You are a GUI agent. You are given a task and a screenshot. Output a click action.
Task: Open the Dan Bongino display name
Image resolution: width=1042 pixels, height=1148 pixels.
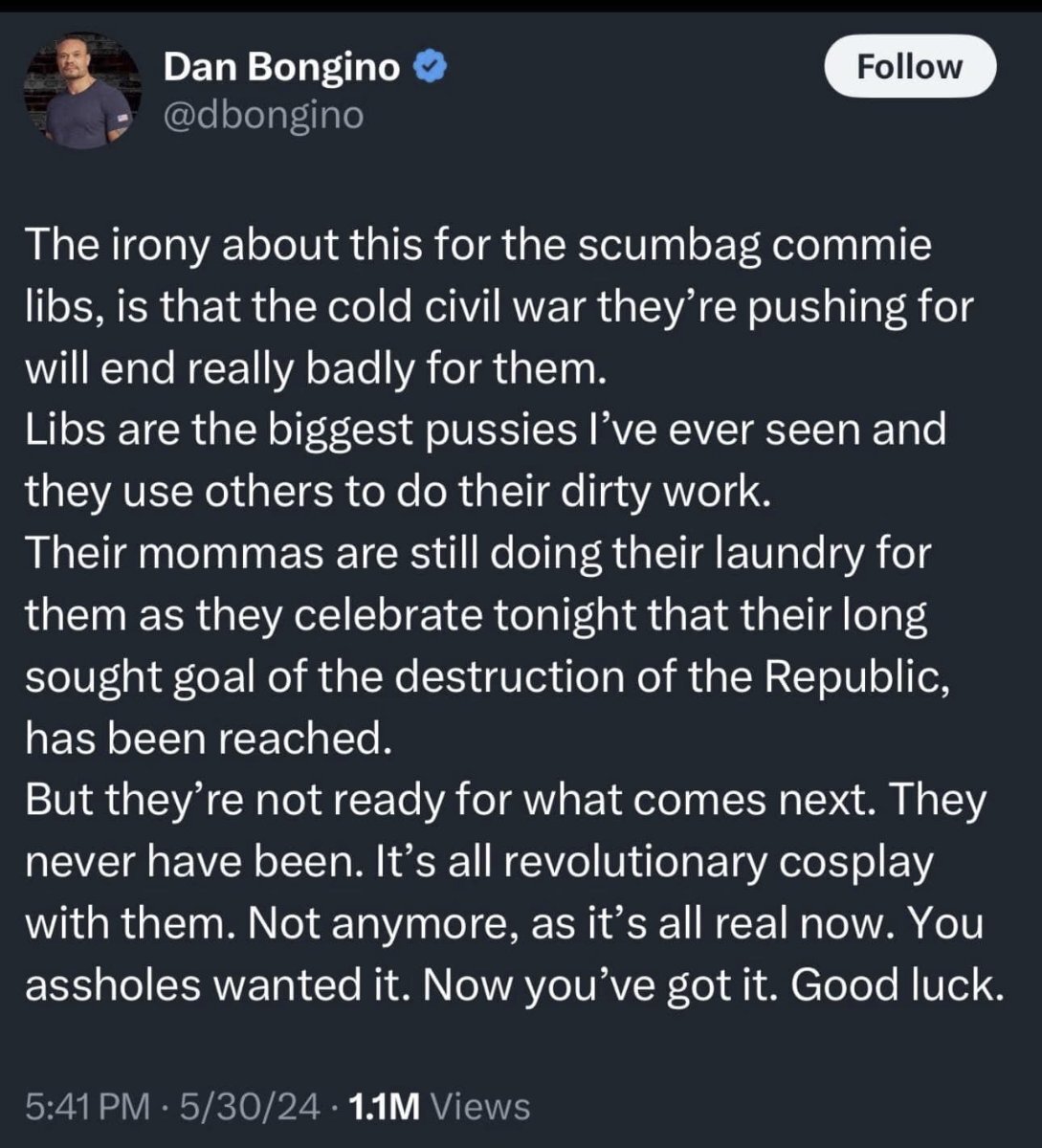click(282, 67)
